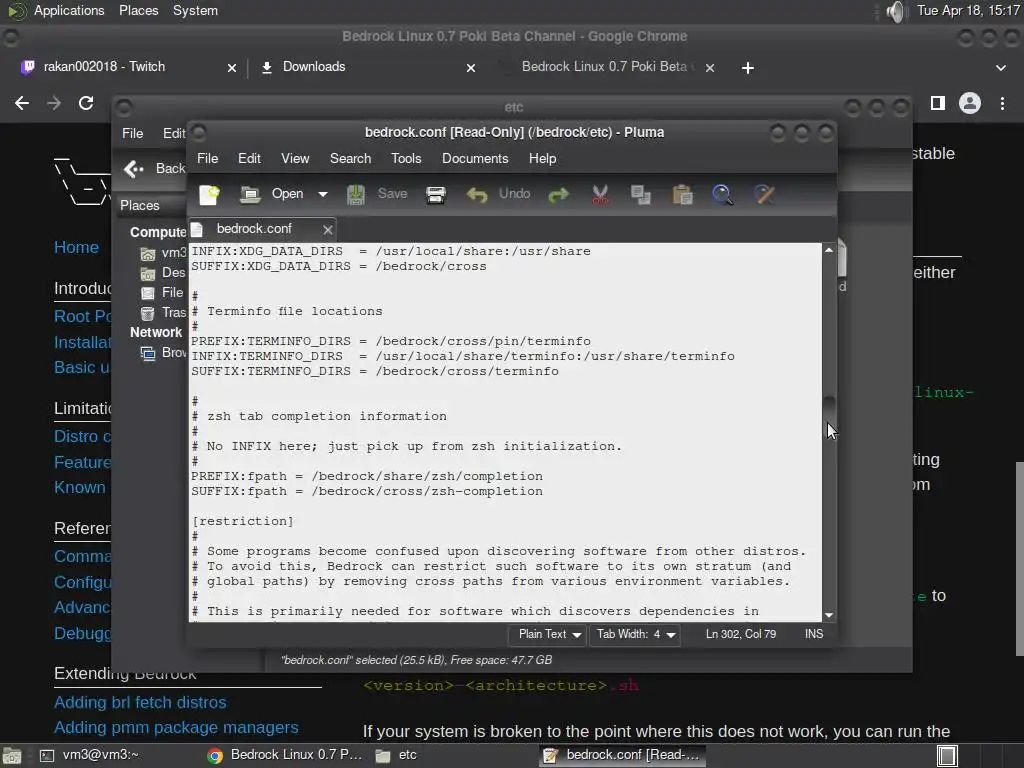Screen dimensions: 1024x768
Task: Open the Places menu in top panel
Action: pyautogui.click(x=138, y=10)
